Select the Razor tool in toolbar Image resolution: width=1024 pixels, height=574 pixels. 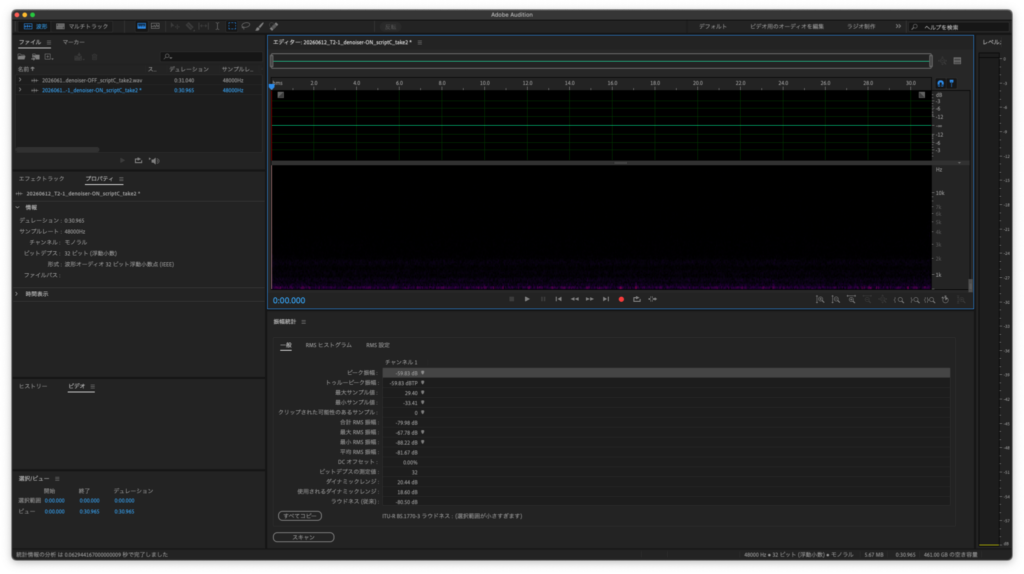[189, 26]
